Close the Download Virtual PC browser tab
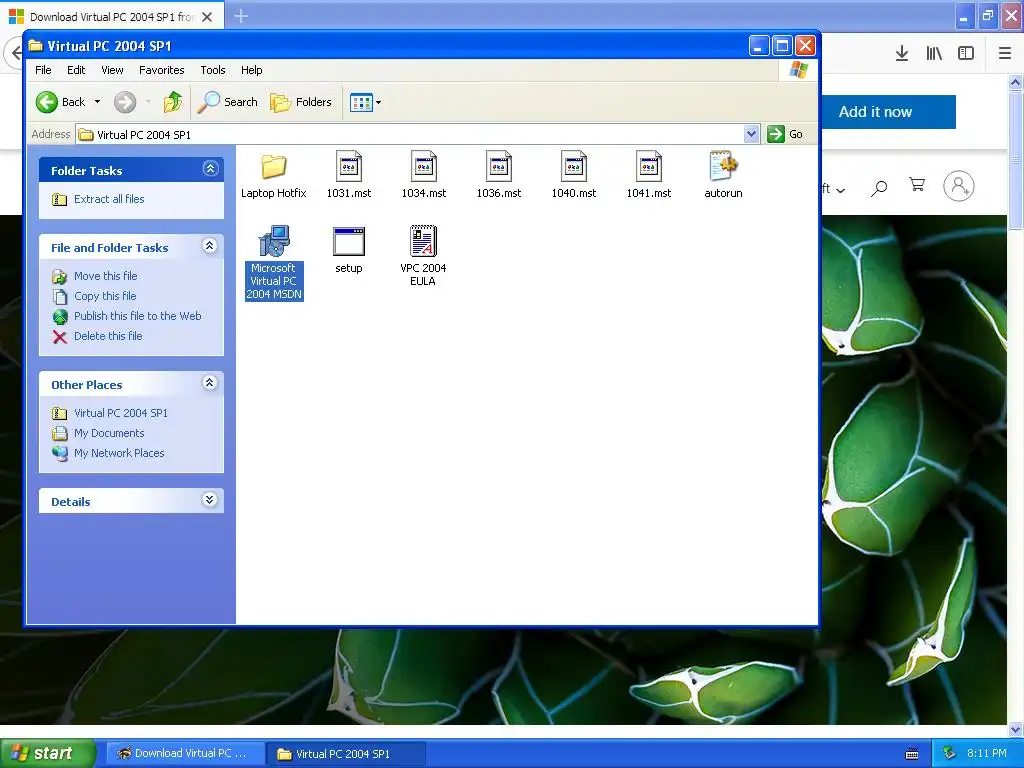 [x=207, y=17]
